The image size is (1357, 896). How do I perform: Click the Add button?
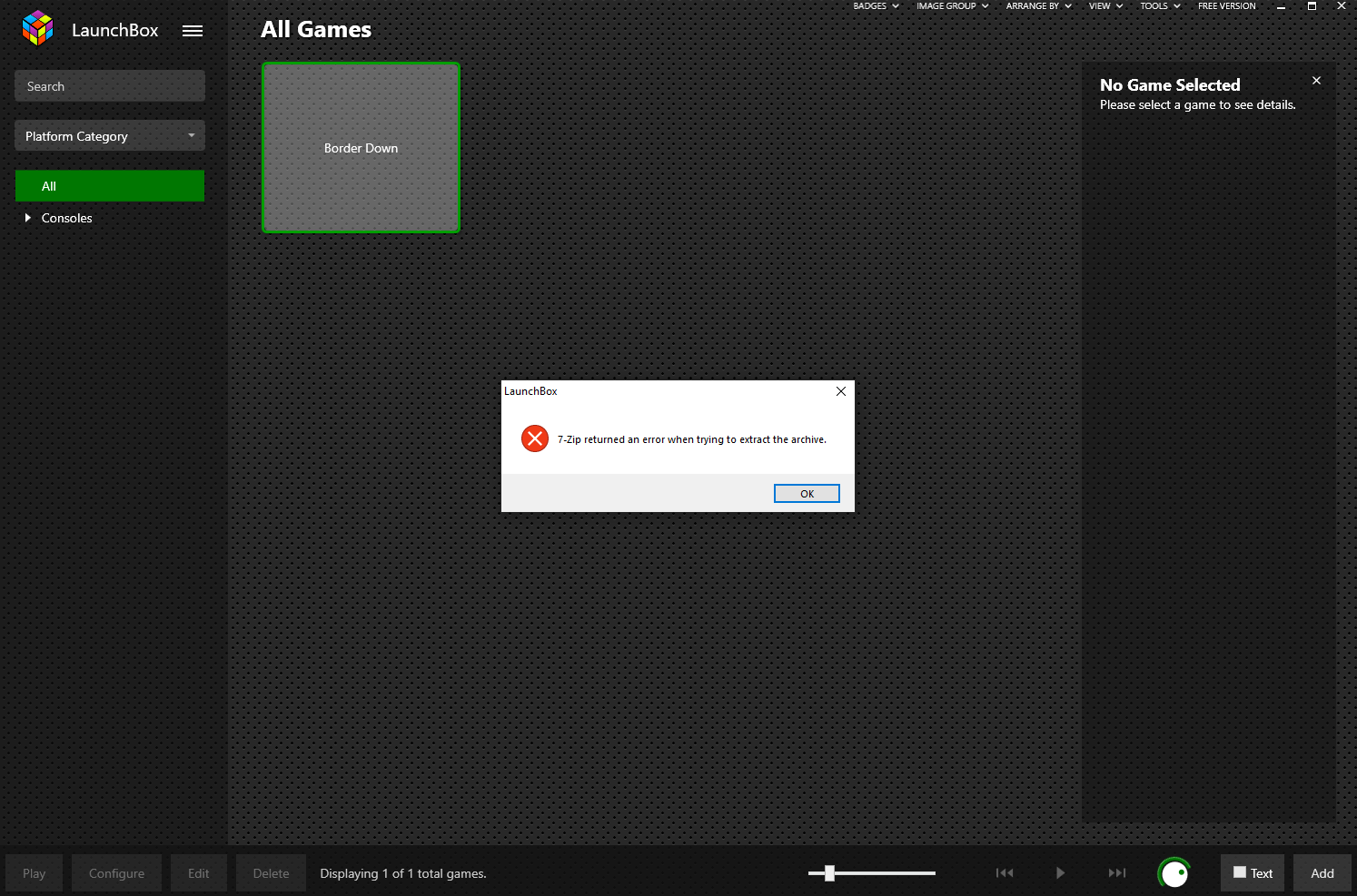coord(1322,873)
